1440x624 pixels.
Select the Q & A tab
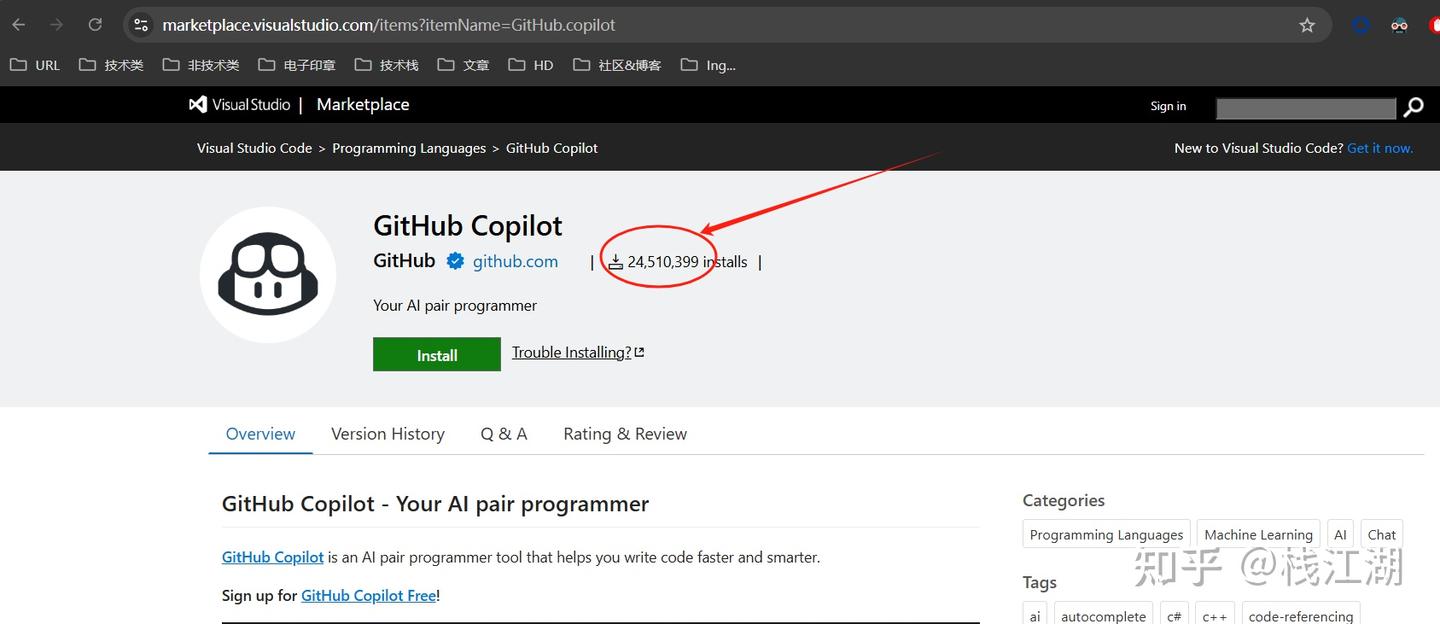[503, 433]
